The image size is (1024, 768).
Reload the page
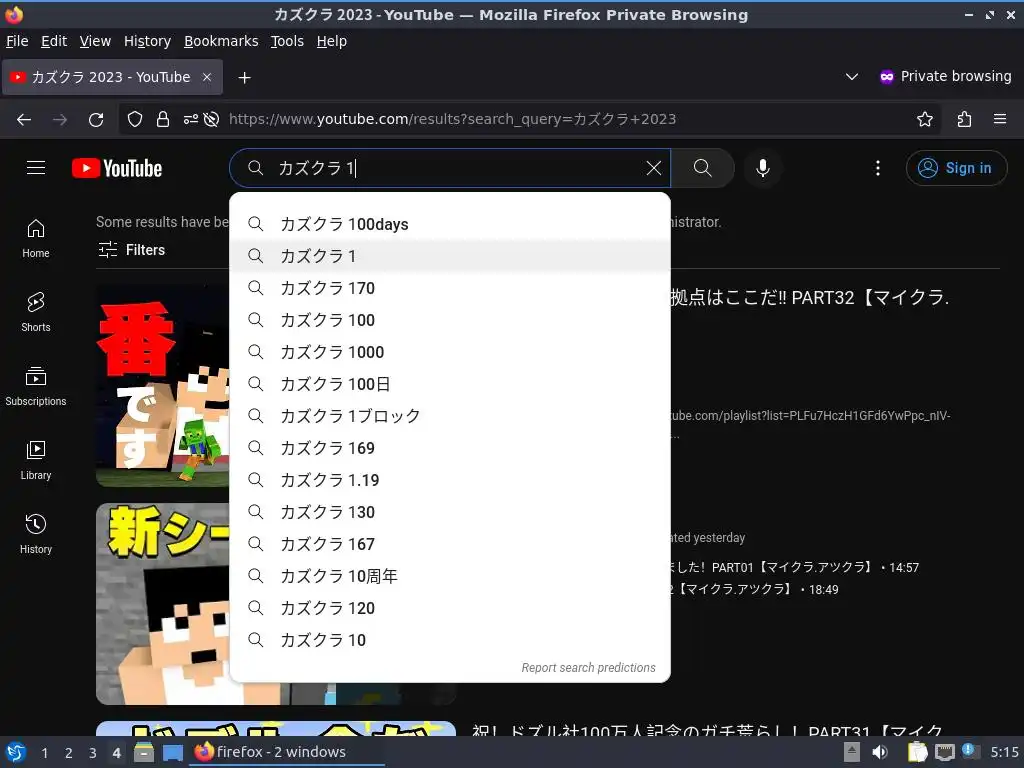point(96,120)
